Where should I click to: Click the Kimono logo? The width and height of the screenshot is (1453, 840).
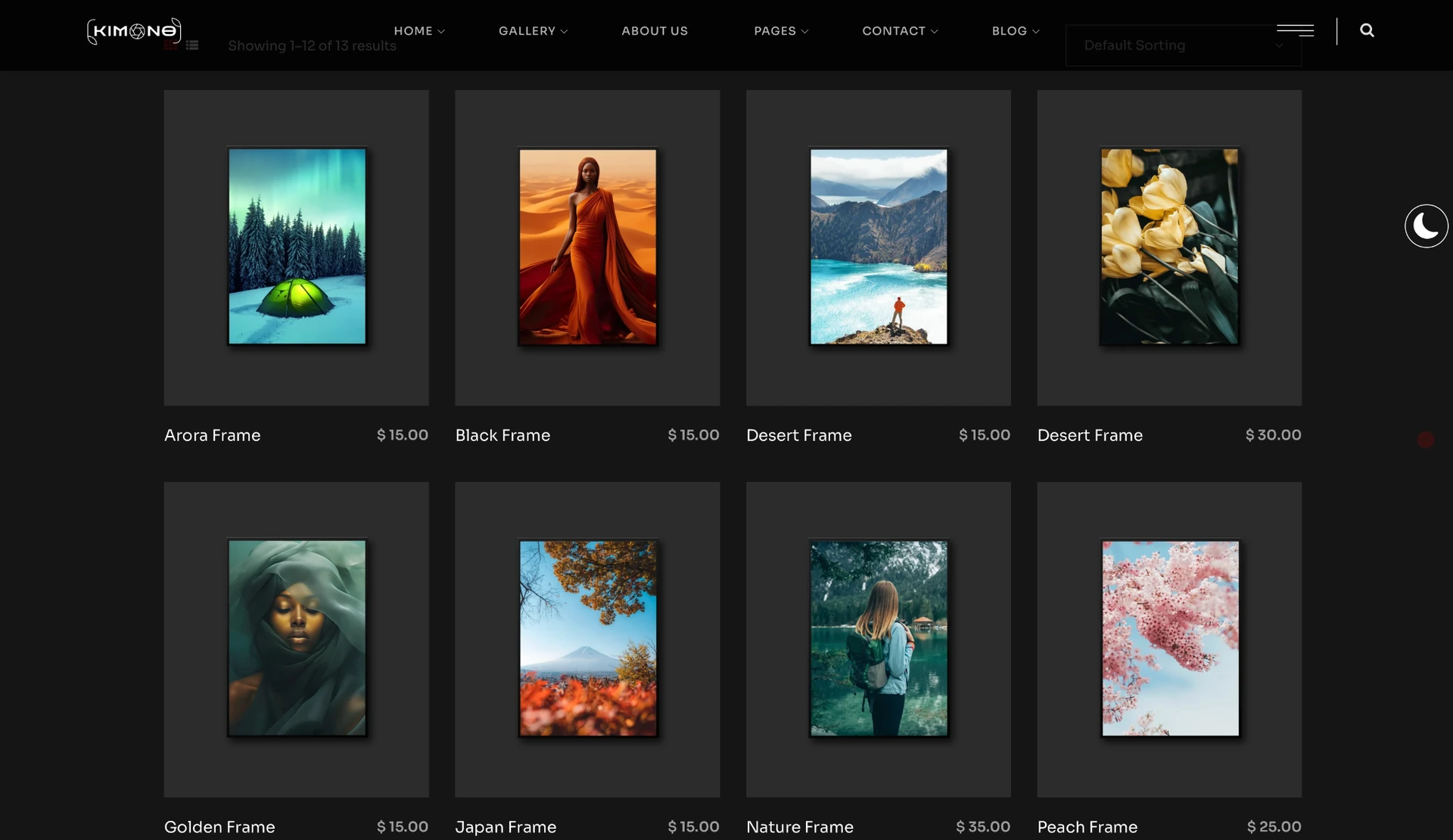coord(134,31)
